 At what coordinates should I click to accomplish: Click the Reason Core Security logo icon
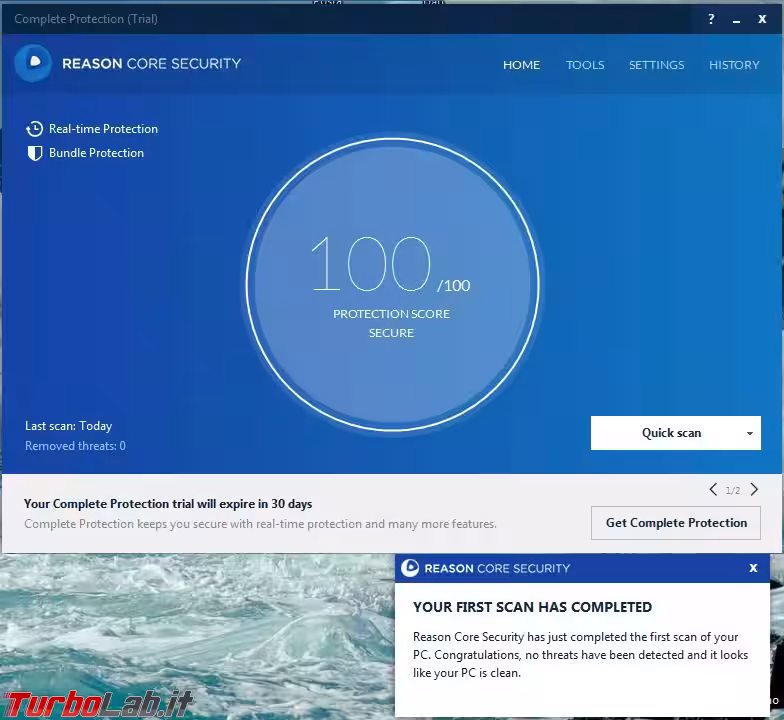[33, 63]
